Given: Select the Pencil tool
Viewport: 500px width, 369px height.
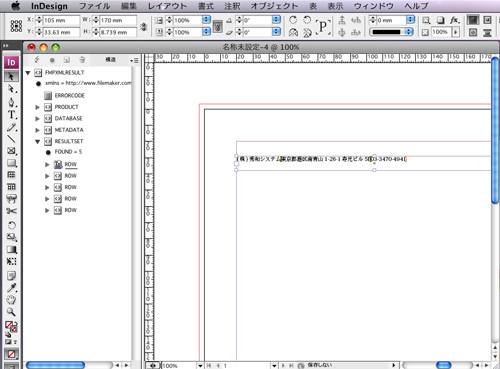Looking at the screenshot, I should (x=11, y=127).
